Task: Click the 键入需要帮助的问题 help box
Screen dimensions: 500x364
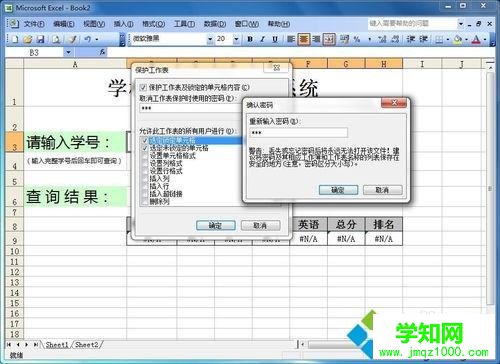Action: pos(413,24)
